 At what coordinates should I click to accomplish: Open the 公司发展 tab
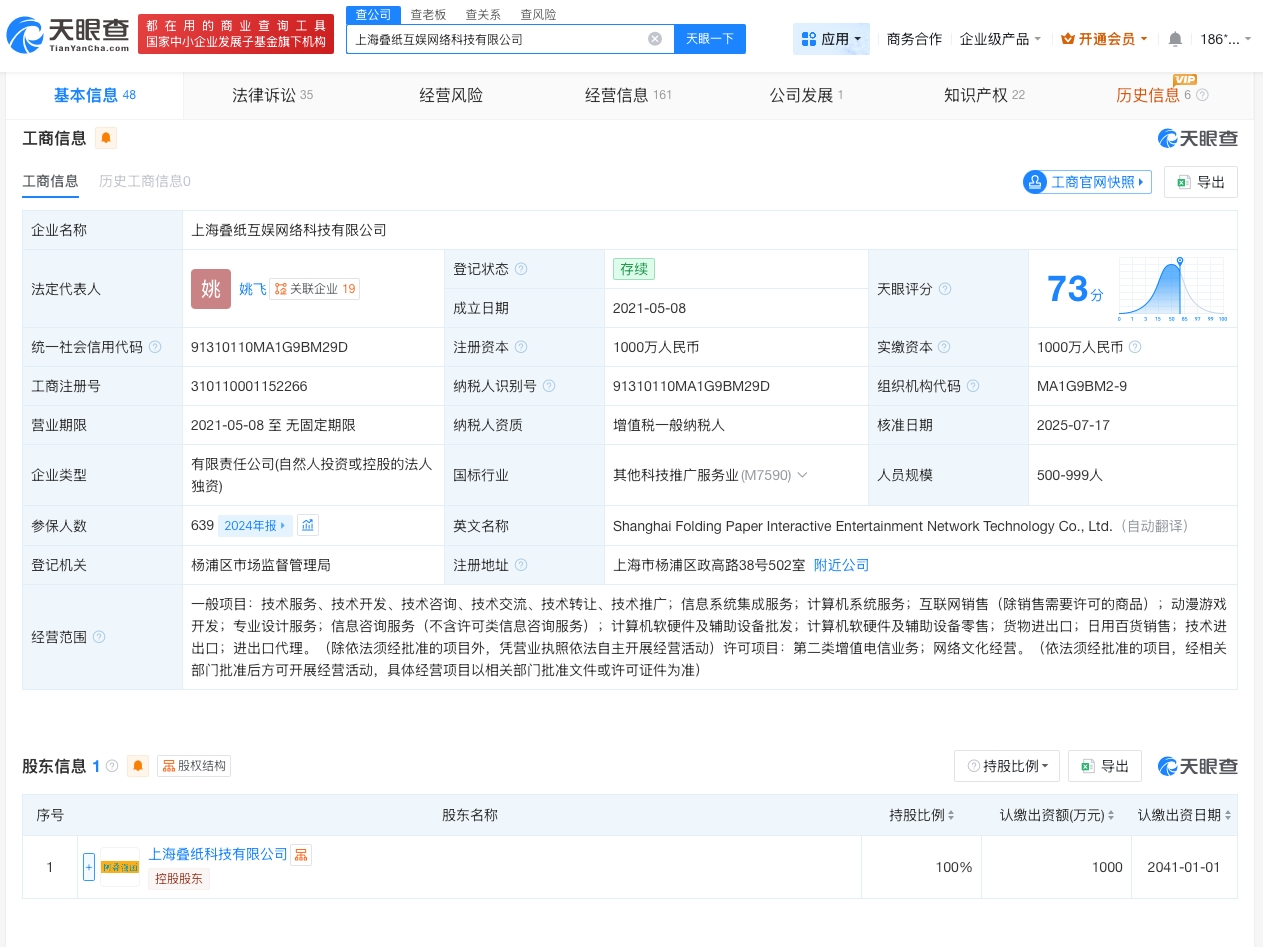tap(806, 95)
